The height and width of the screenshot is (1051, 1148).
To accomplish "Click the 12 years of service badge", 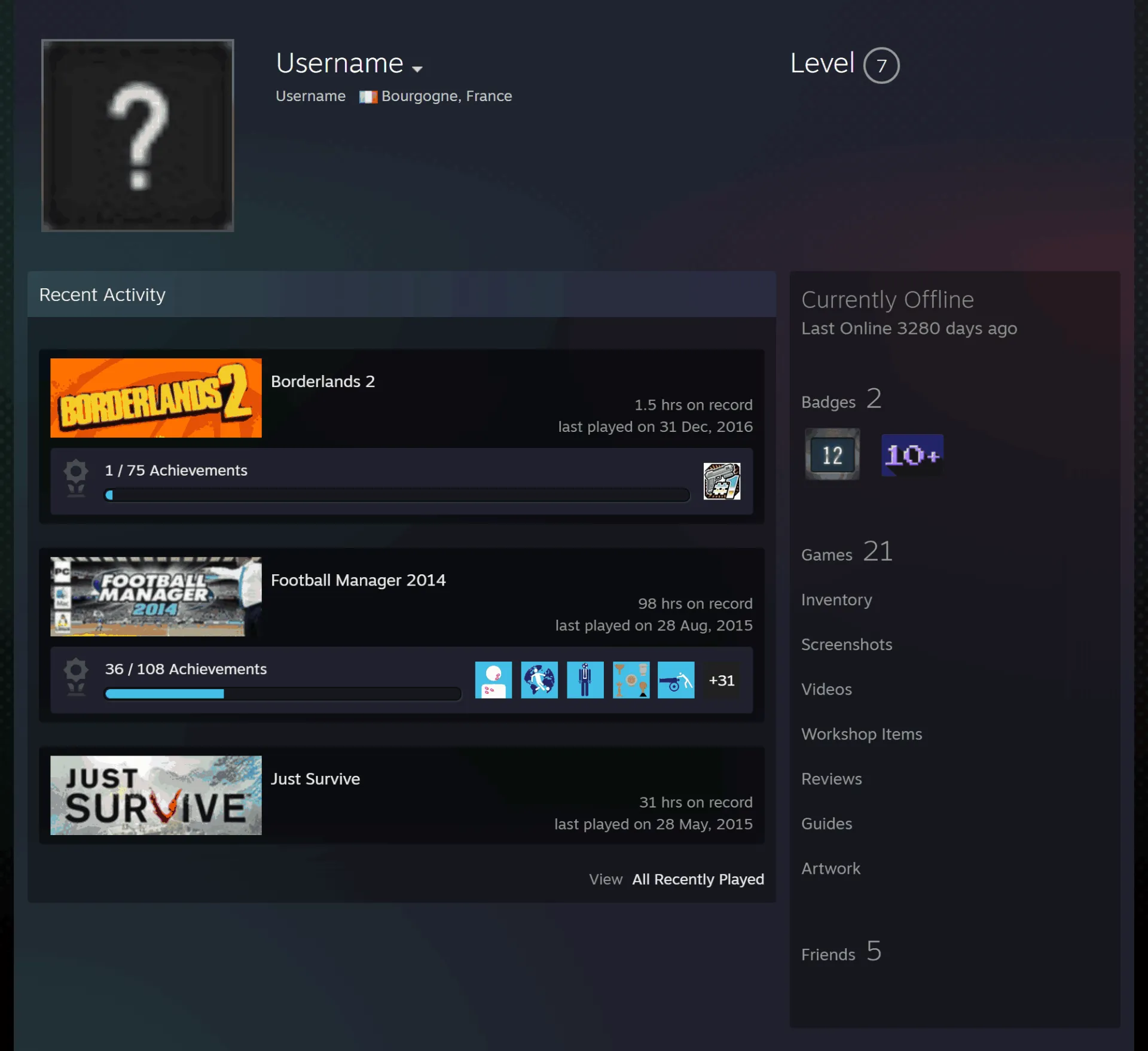I will click(x=832, y=455).
